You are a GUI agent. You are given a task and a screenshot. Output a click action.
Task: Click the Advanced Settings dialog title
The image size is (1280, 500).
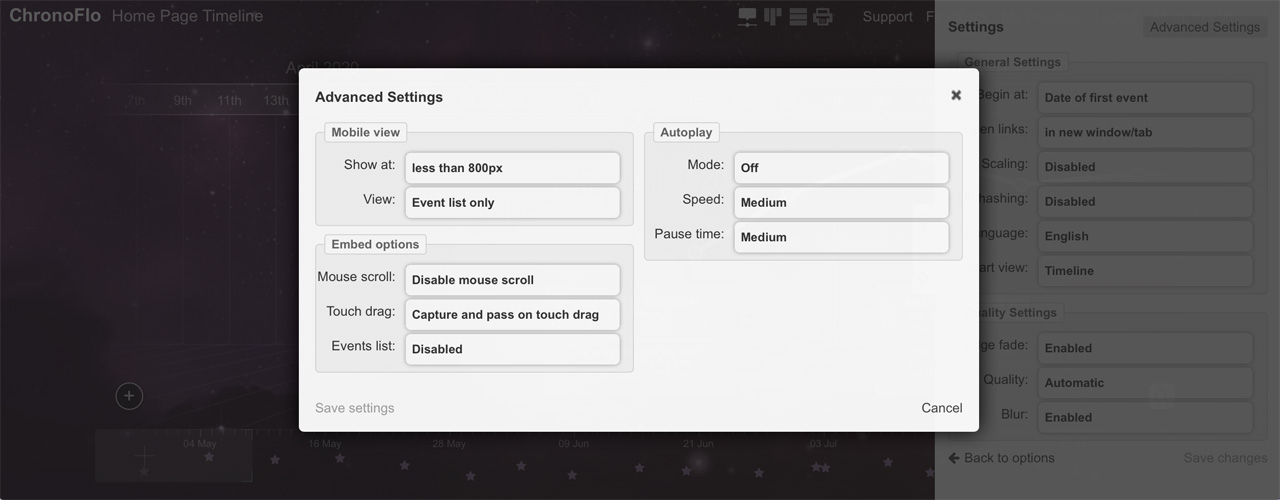pos(379,97)
